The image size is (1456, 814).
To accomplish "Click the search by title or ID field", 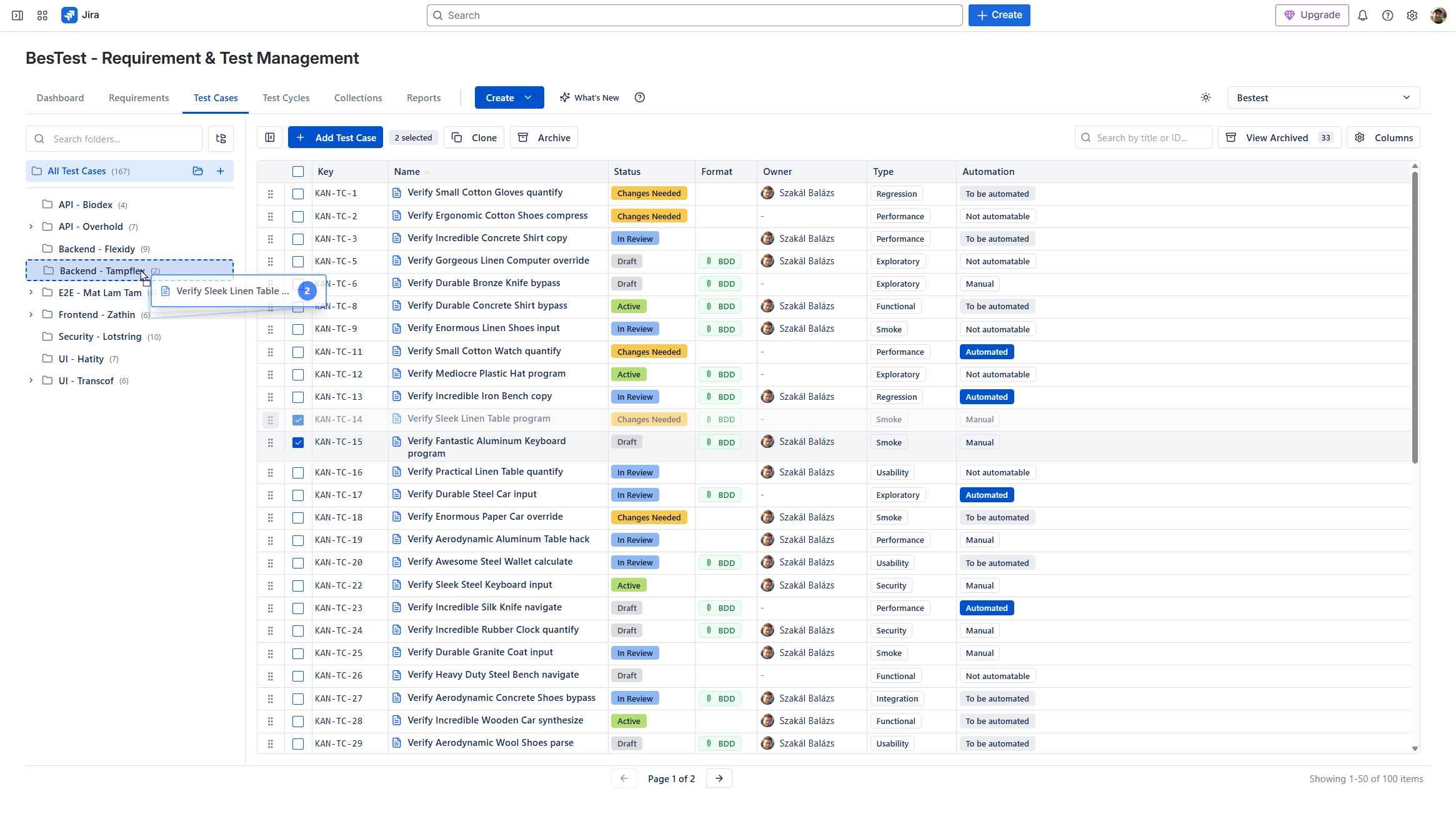I will (x=1144, y=137).
